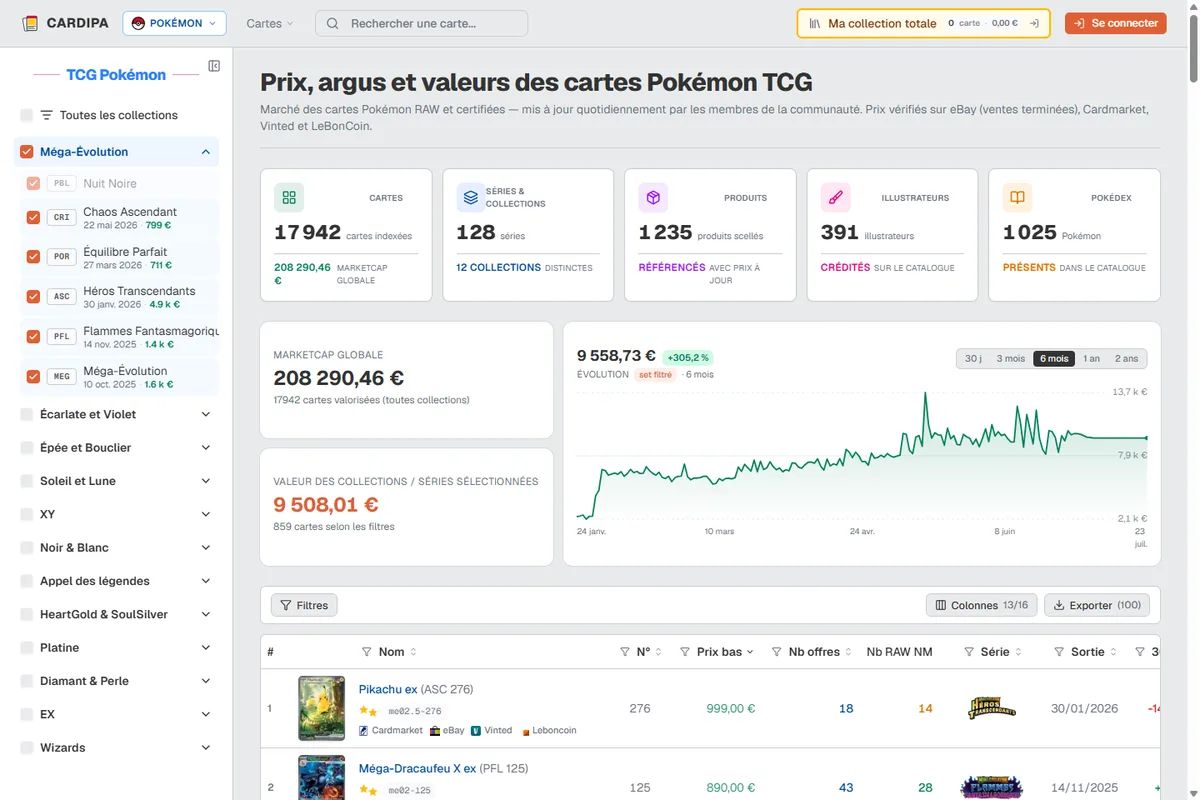Click filter icon on N° column
1200x800 pixels.
click(625, 652)
